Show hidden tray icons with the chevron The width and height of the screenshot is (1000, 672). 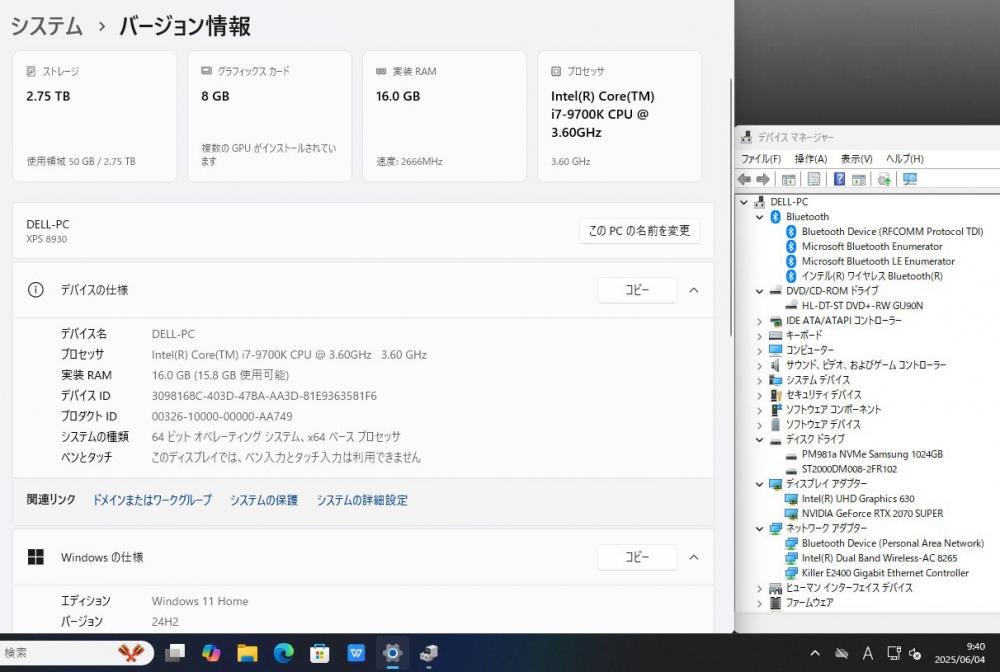pos(815,654)
